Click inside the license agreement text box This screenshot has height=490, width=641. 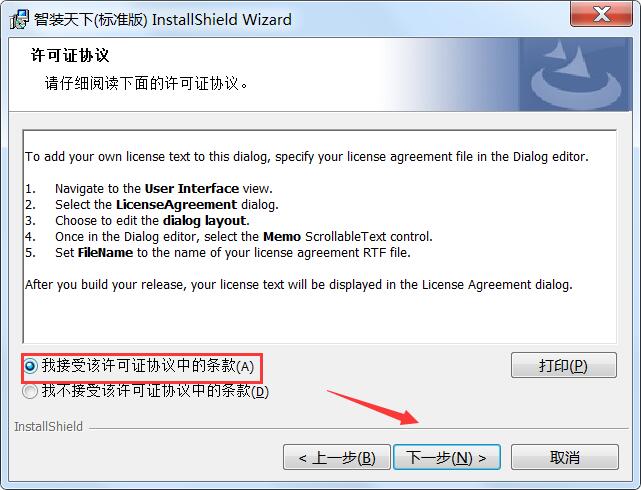click(320, 237)
